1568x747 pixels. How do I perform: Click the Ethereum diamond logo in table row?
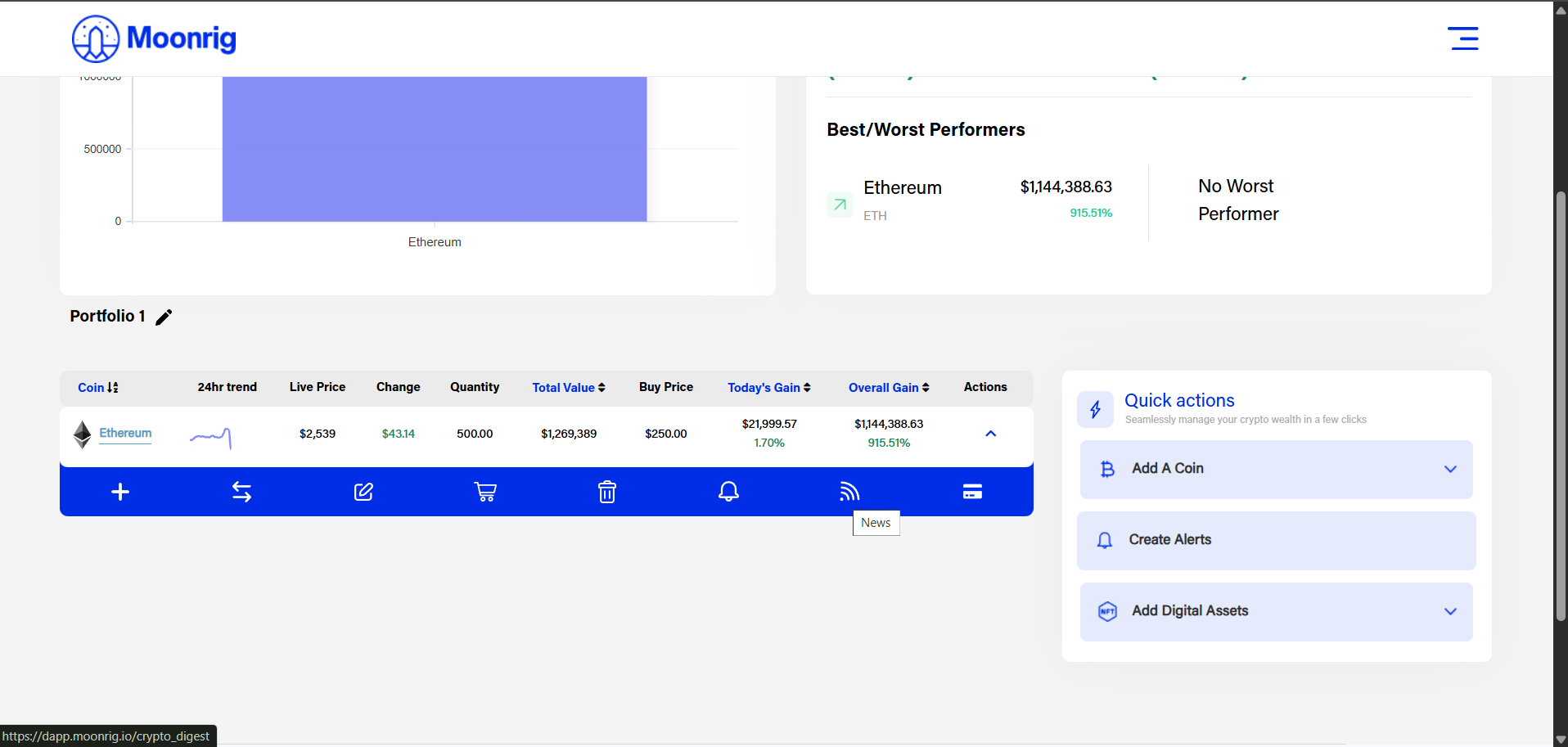point(83,434)
